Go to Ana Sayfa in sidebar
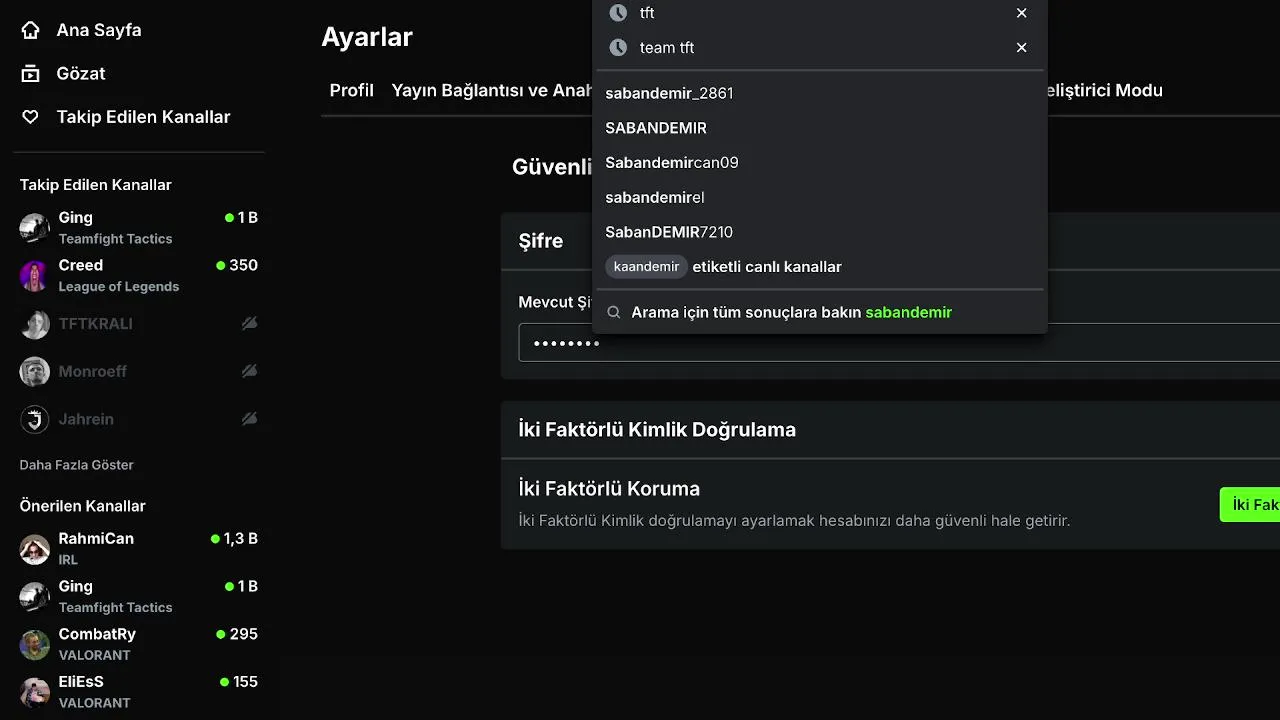The width and height of the screenshot is (1280, 720). pos(99,30)
